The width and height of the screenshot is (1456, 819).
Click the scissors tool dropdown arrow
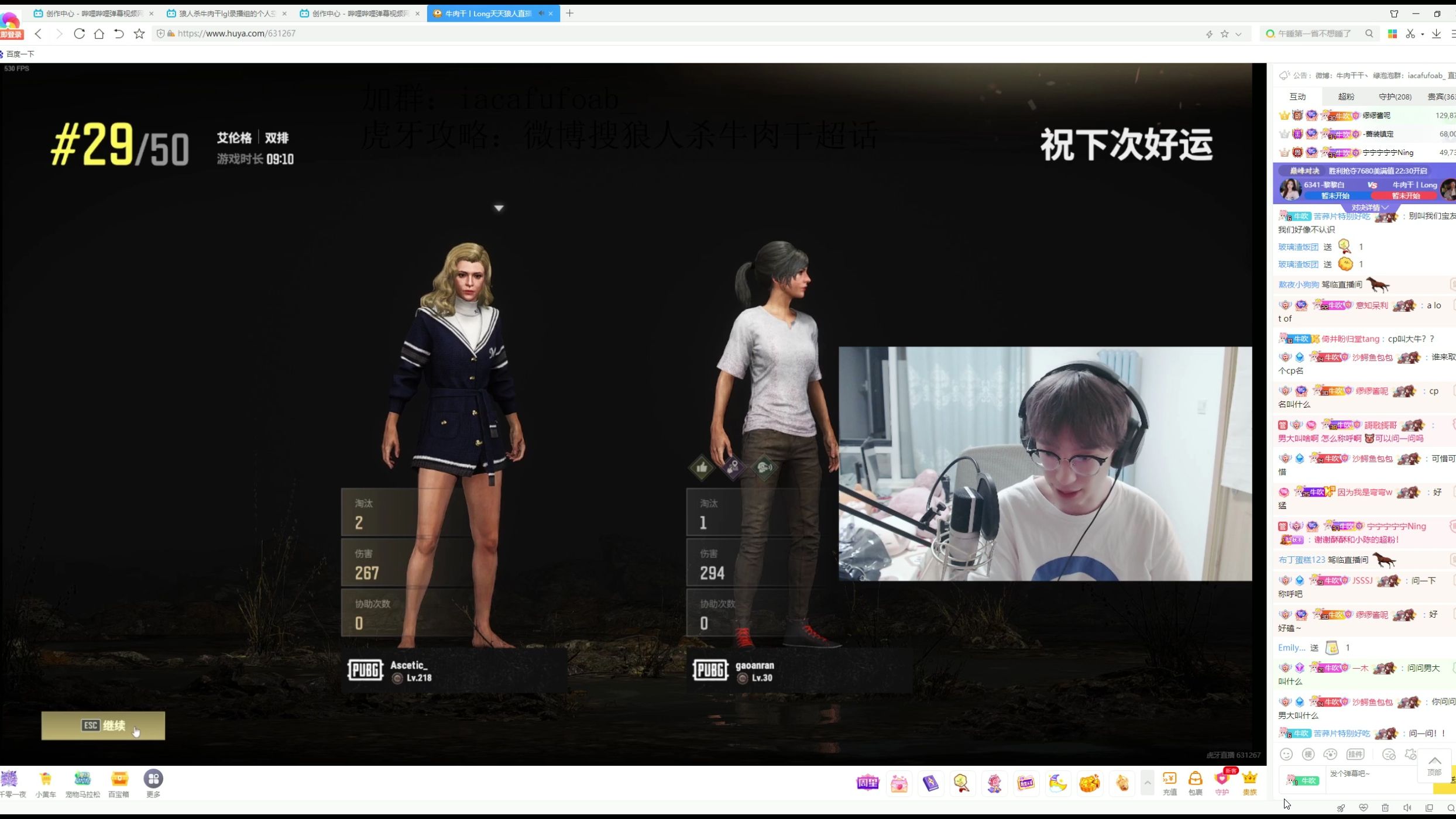pos(1422,34)
